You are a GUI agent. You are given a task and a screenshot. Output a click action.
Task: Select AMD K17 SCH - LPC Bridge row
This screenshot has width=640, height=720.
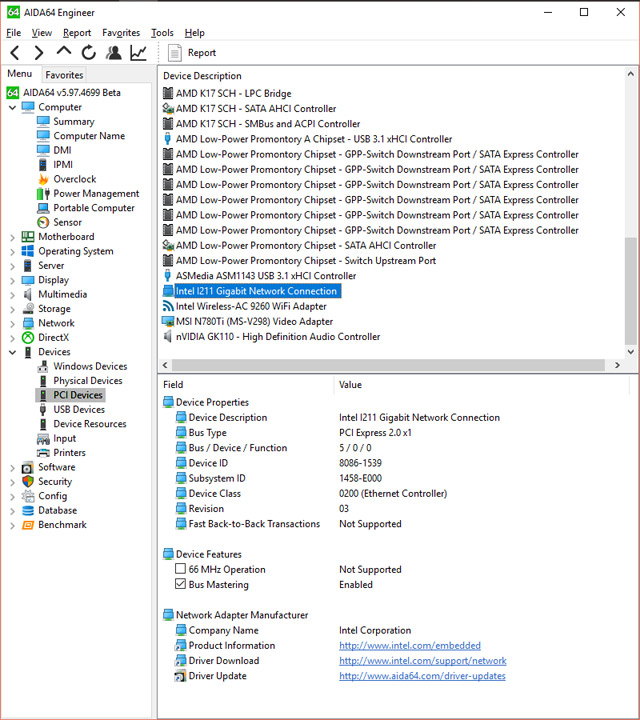[x=233, y=93]
